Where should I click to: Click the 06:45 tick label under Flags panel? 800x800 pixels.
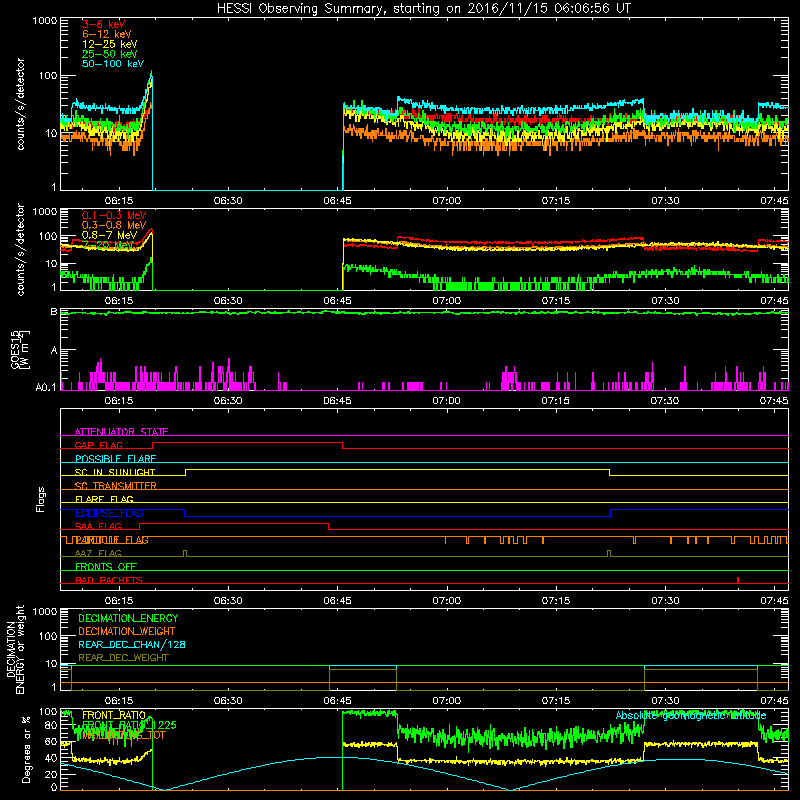pos(337,601)
